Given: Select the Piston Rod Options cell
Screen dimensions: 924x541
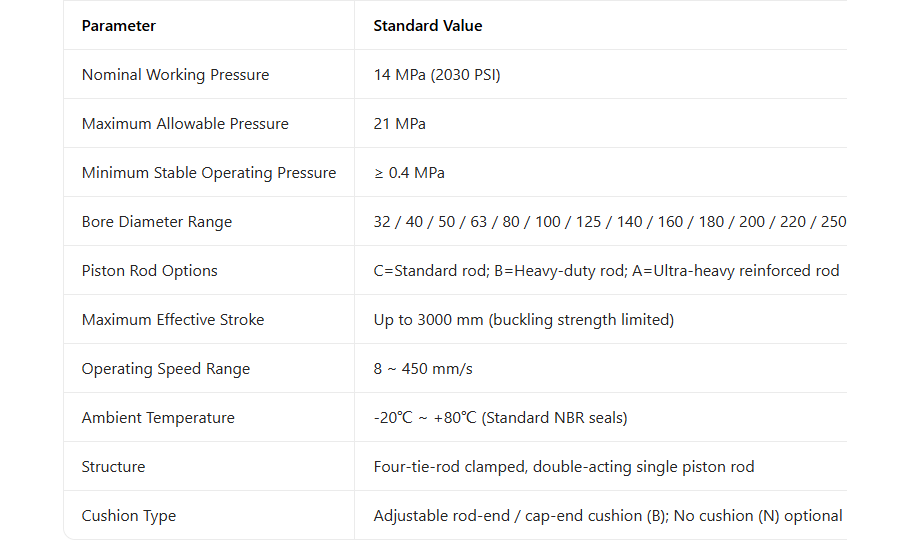Looking at the screenshot, I should [150, 271].
